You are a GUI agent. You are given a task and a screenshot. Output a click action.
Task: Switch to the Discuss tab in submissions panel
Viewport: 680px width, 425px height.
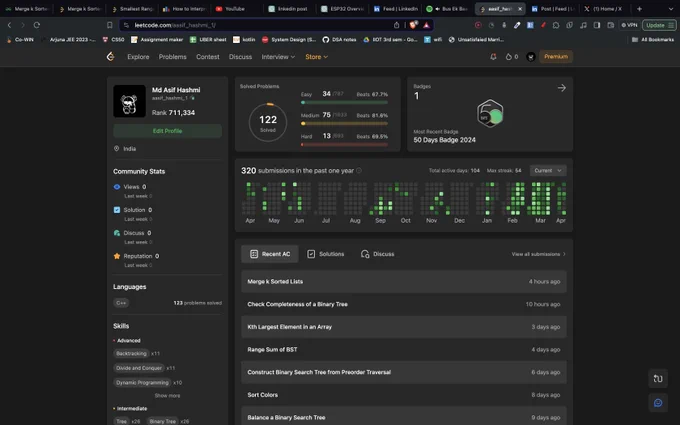tap(378, 254)
